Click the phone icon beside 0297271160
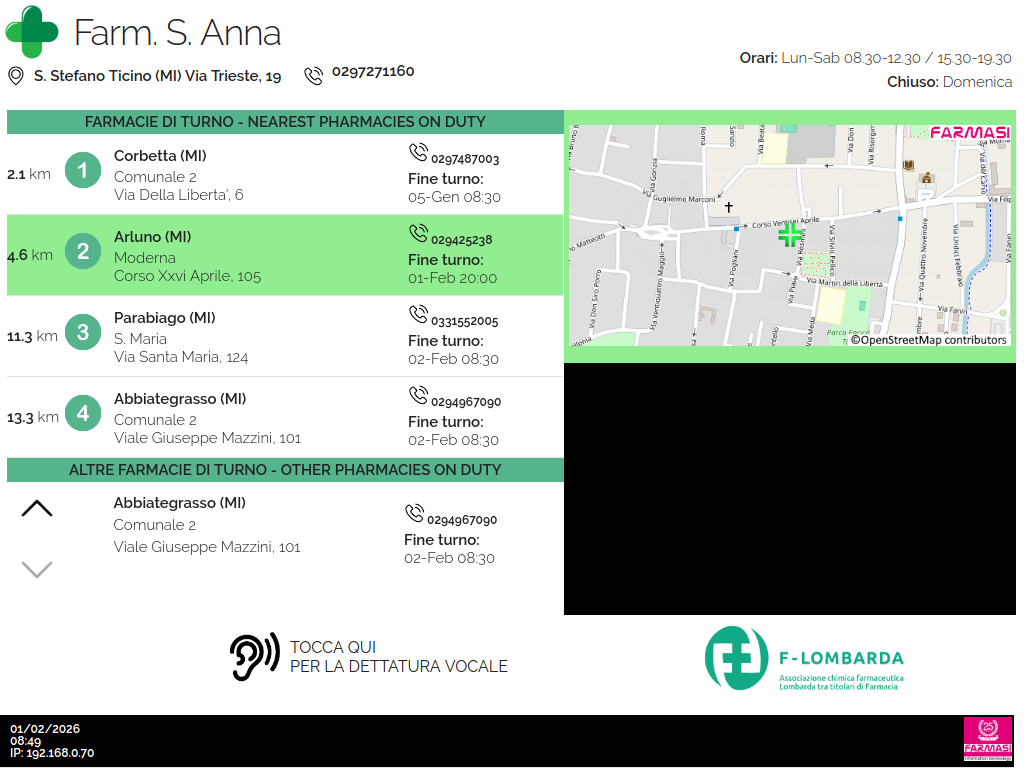Image resolution: width=1024 pixels, height=768 pixels. coord(314,75)
